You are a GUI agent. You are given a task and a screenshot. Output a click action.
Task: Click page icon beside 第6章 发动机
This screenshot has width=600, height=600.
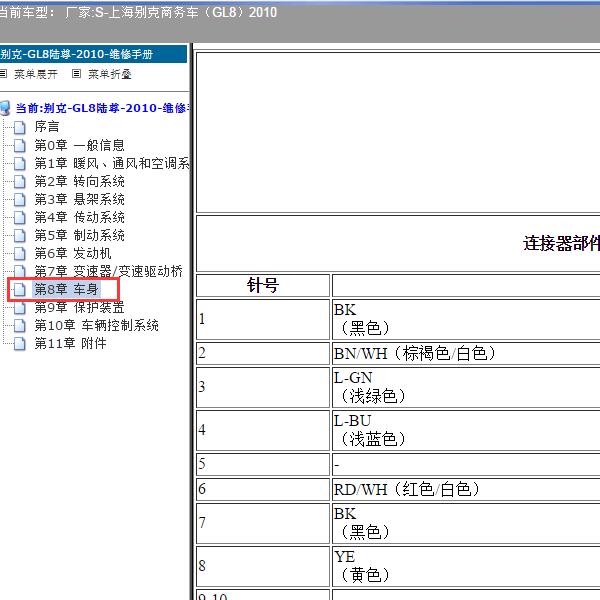pyautogui.click(x=20, y=253)
